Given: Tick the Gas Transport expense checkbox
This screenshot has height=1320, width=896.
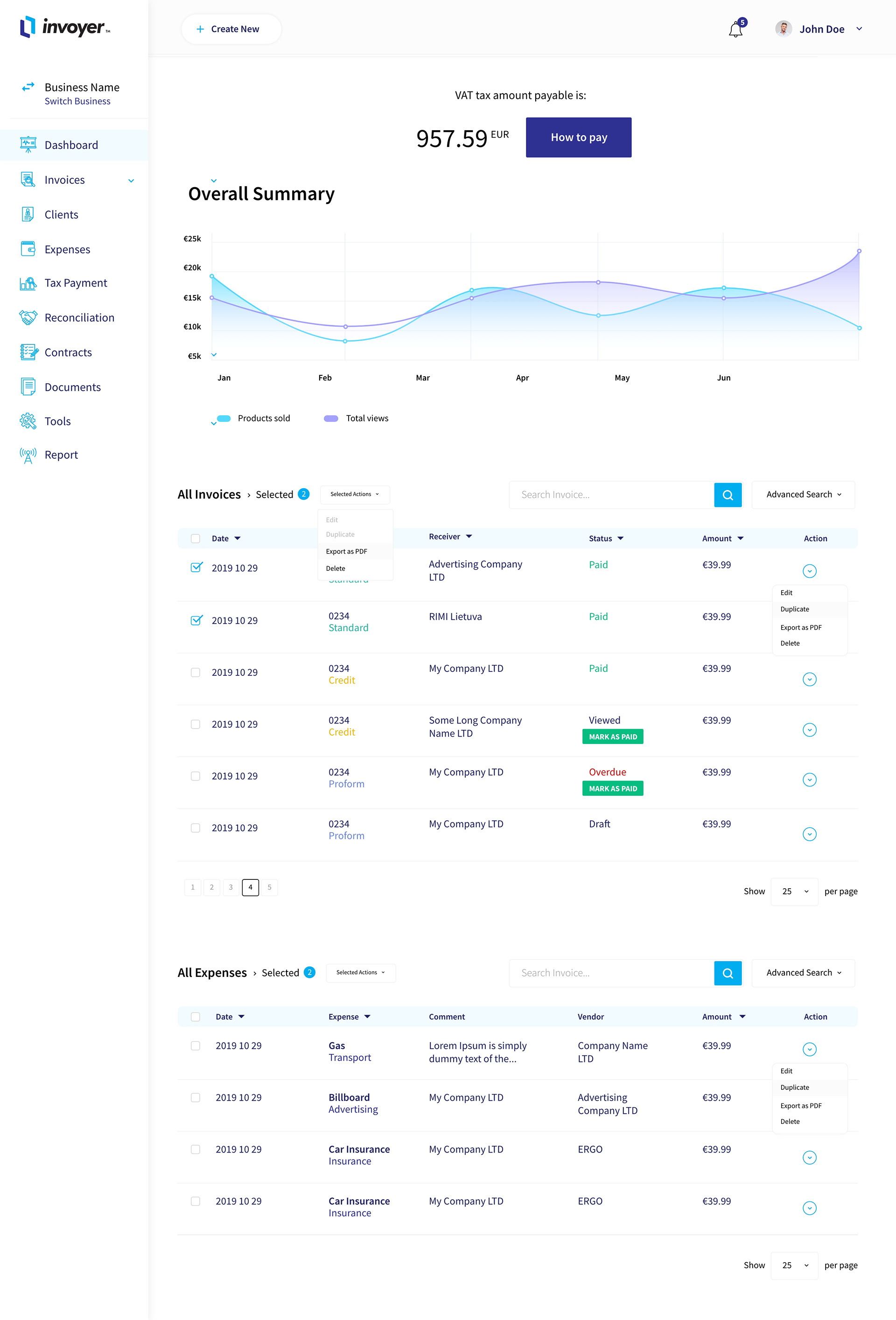Looking at the screenshot, I should click(196, 1046).
